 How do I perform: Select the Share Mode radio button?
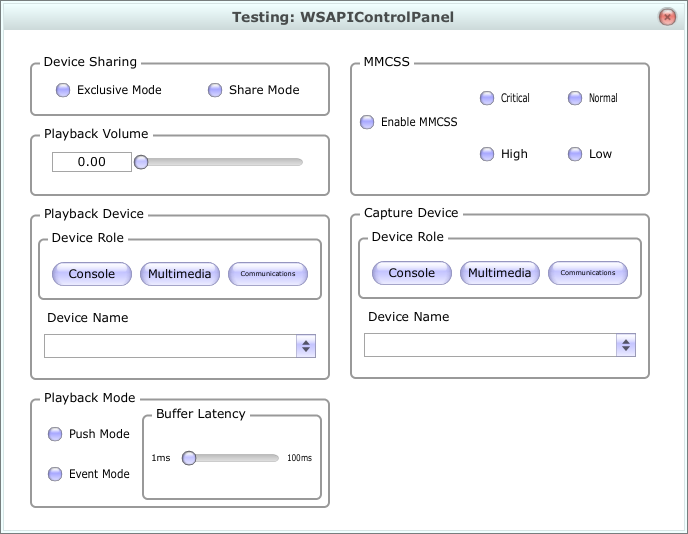[x=215, y=90]
